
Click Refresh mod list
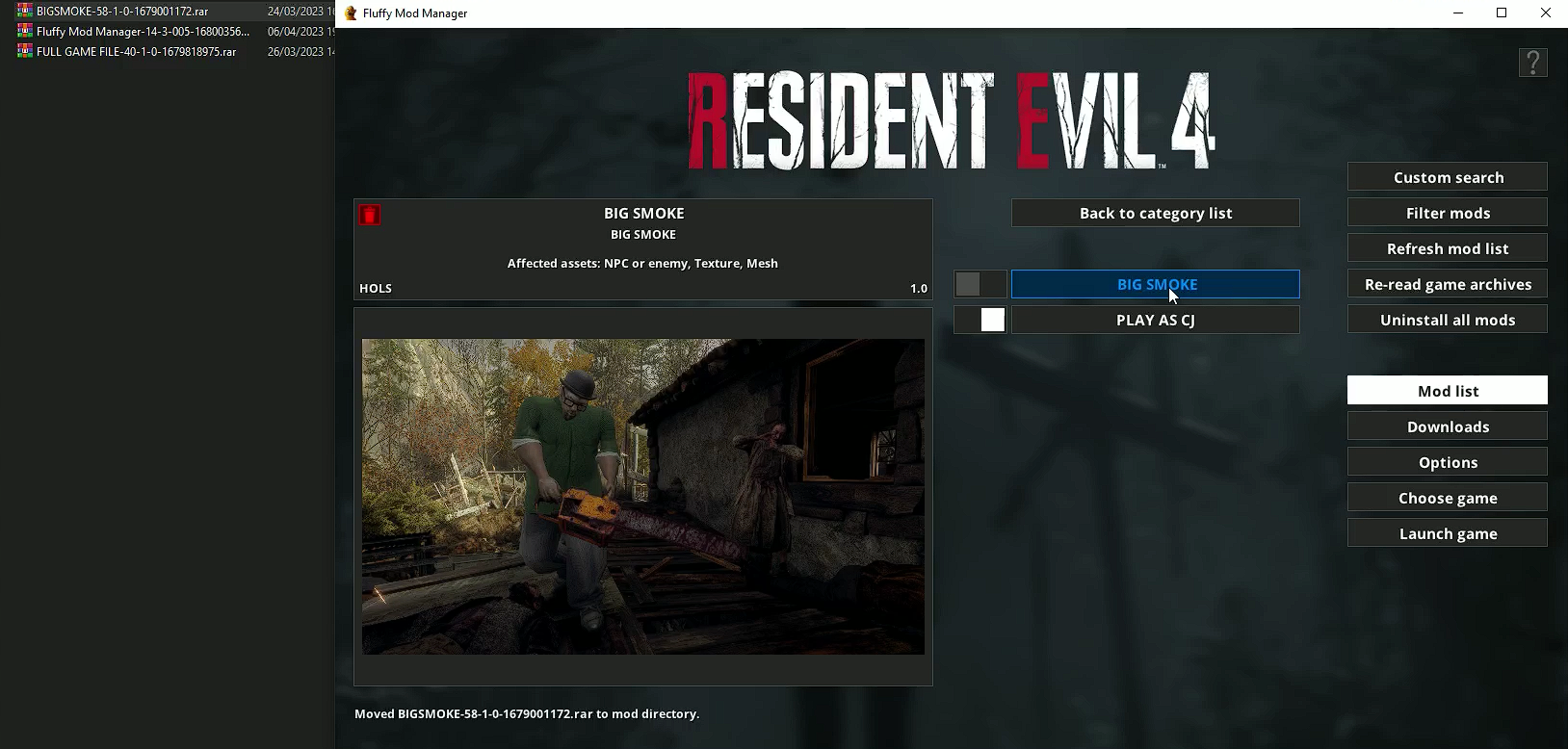coord(1448,248)
